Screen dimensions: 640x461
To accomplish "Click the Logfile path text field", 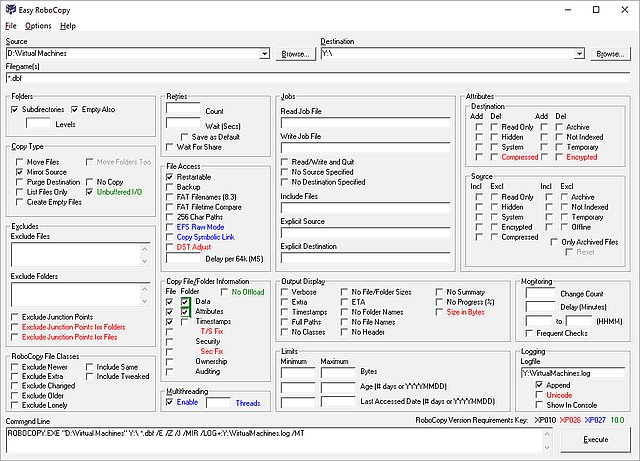I will click(574, 373).
